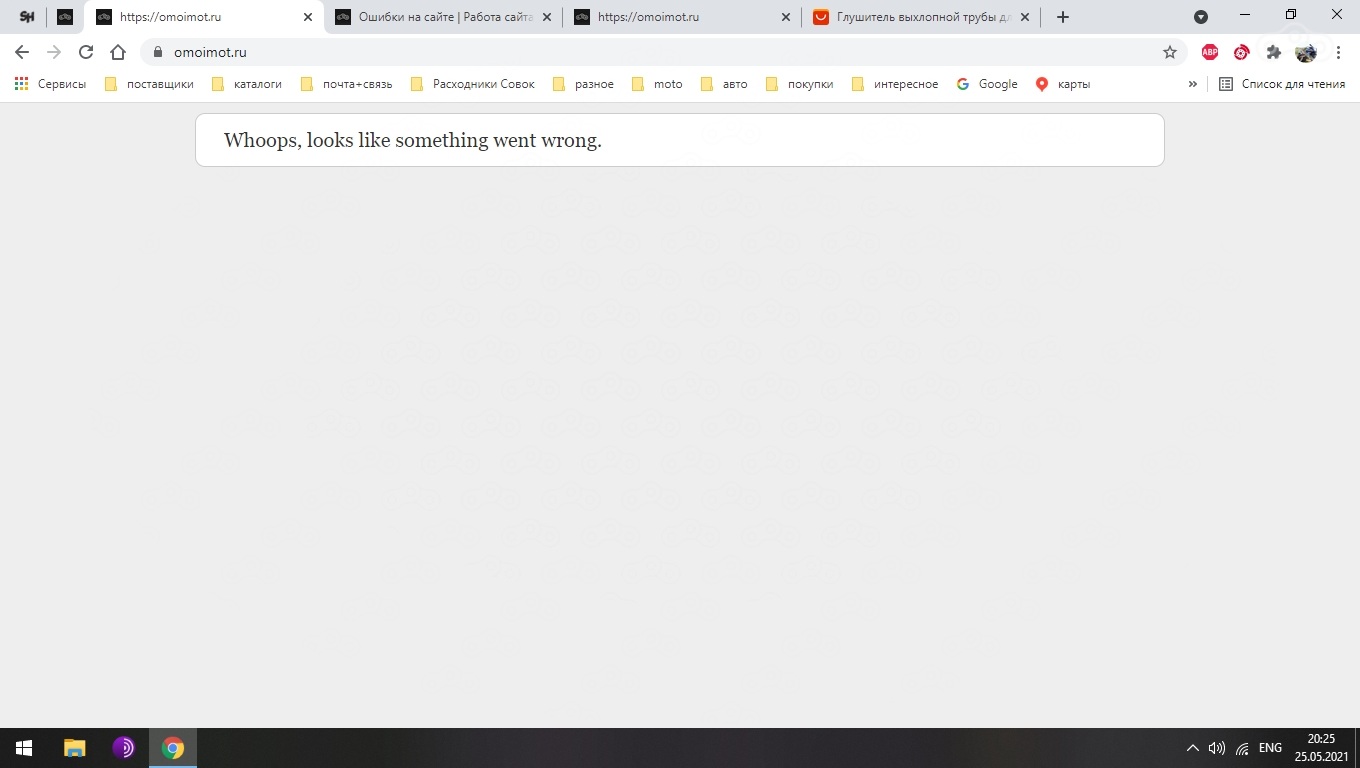Open the tab search dropdown
The height and width of the screenshot is (768, 1360).
click(1201, 17)
